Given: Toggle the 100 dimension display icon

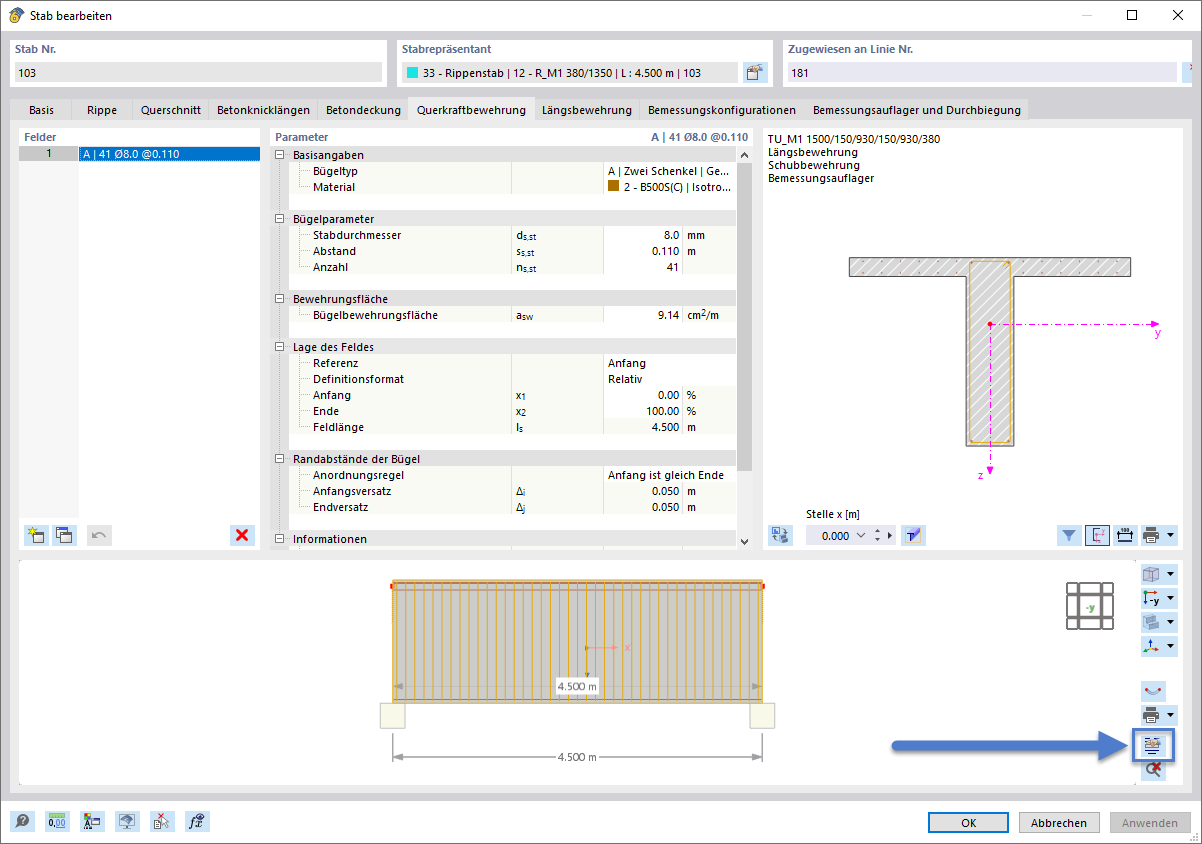Looking at the screenshot, I should point(1124,535).
